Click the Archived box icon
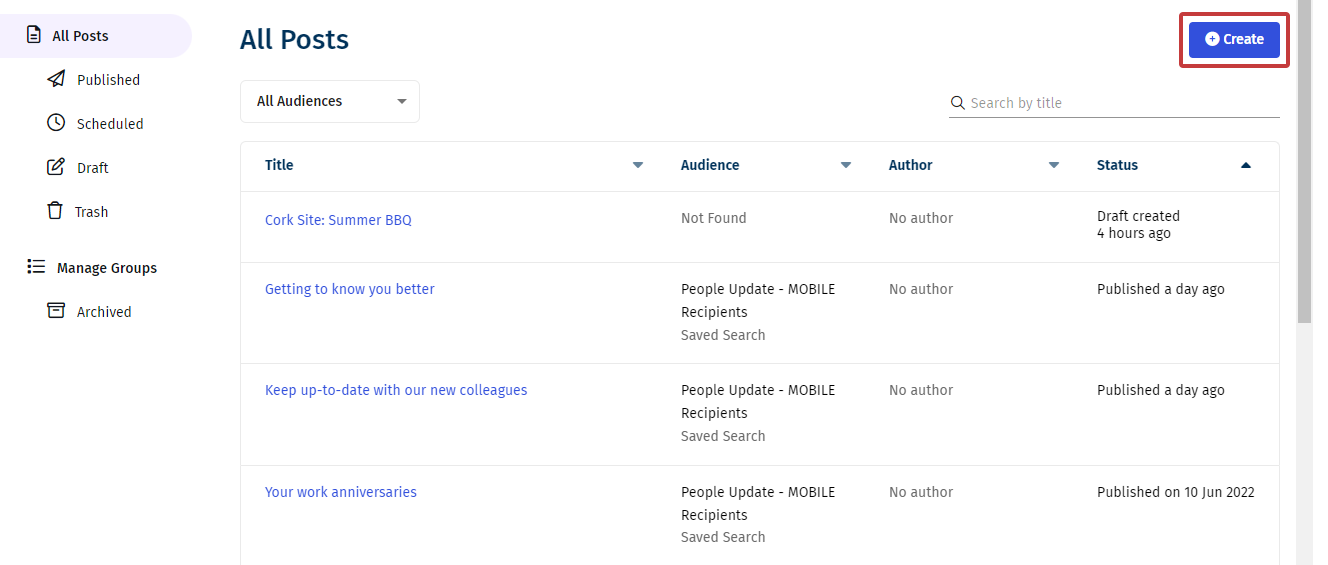Viewport: 1328px width, 565px height. point(56,311)
